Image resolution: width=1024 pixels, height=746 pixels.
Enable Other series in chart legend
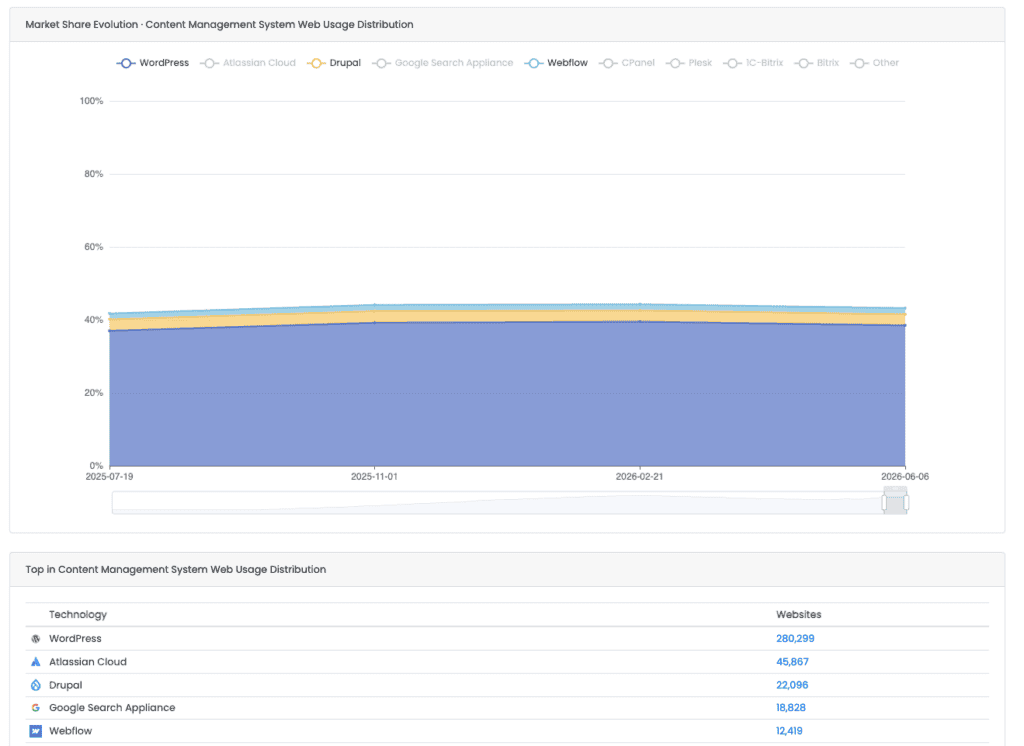pyautogui.click(x=874, y=63)
